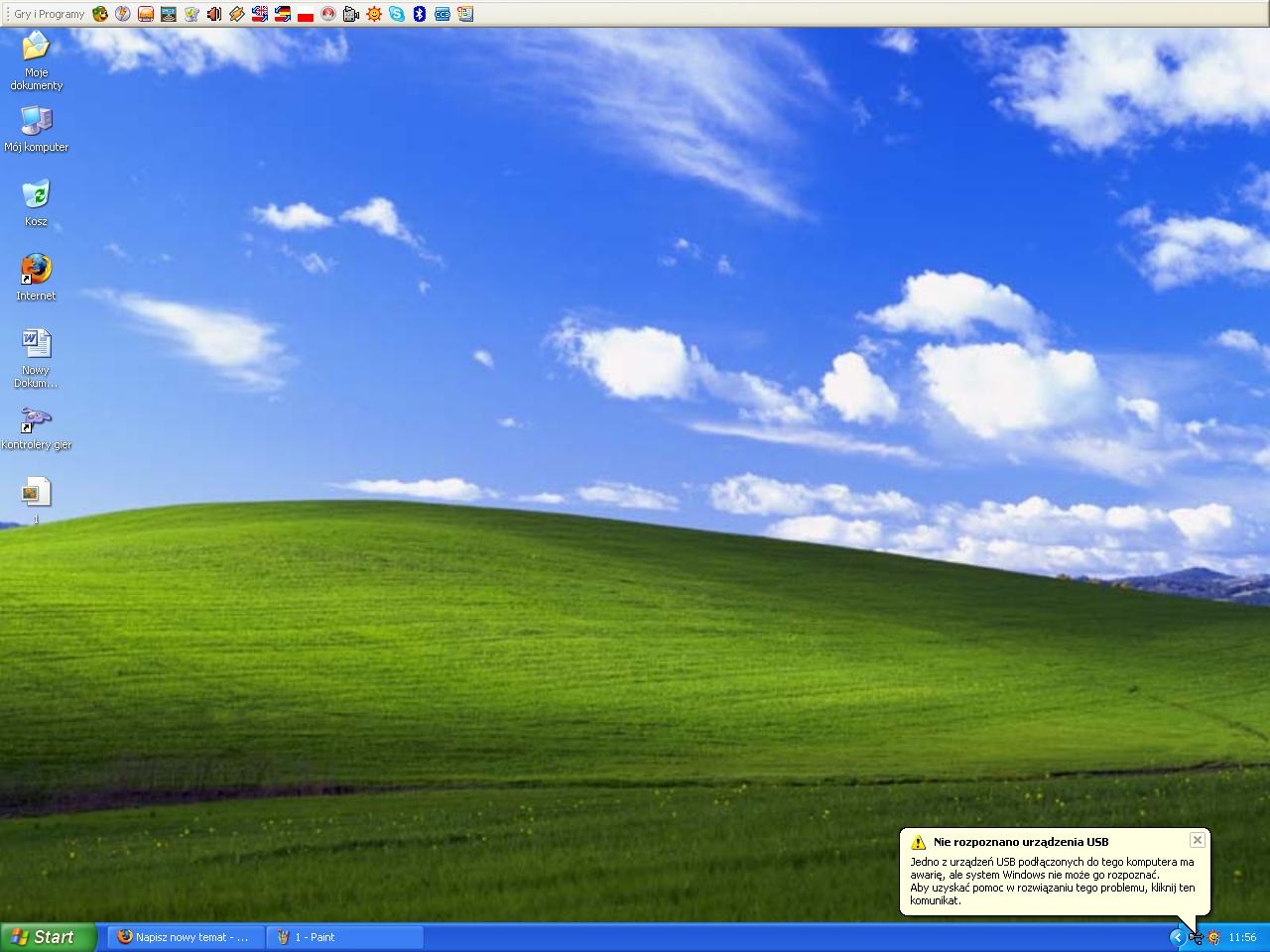The width and height of the screenshot is (1270, 952).
Task: Click the USB device tray icon
Action: click(1196, 937)
